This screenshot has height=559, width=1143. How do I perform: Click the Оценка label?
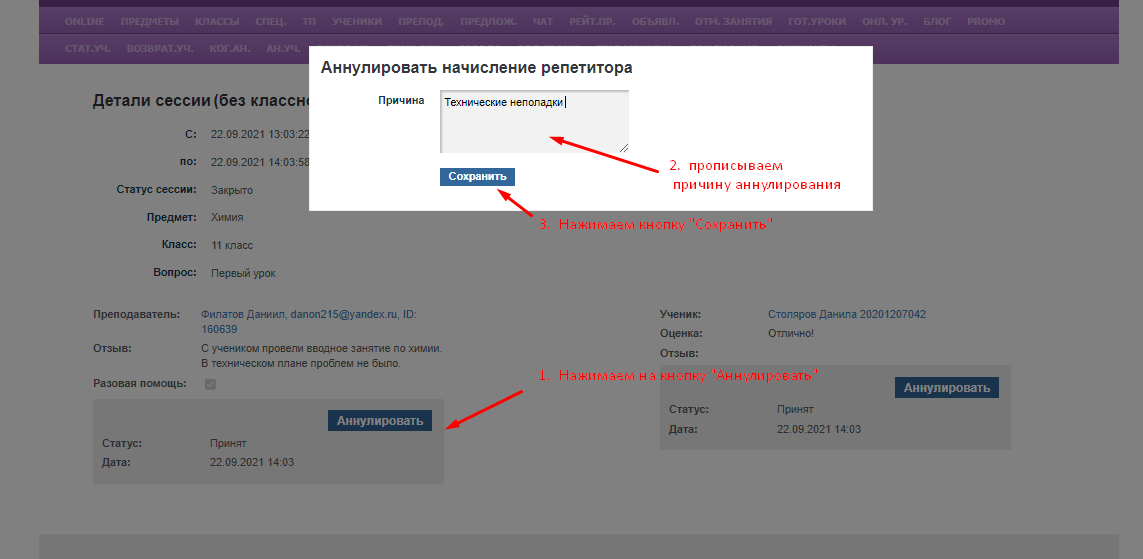coord(681,333)
